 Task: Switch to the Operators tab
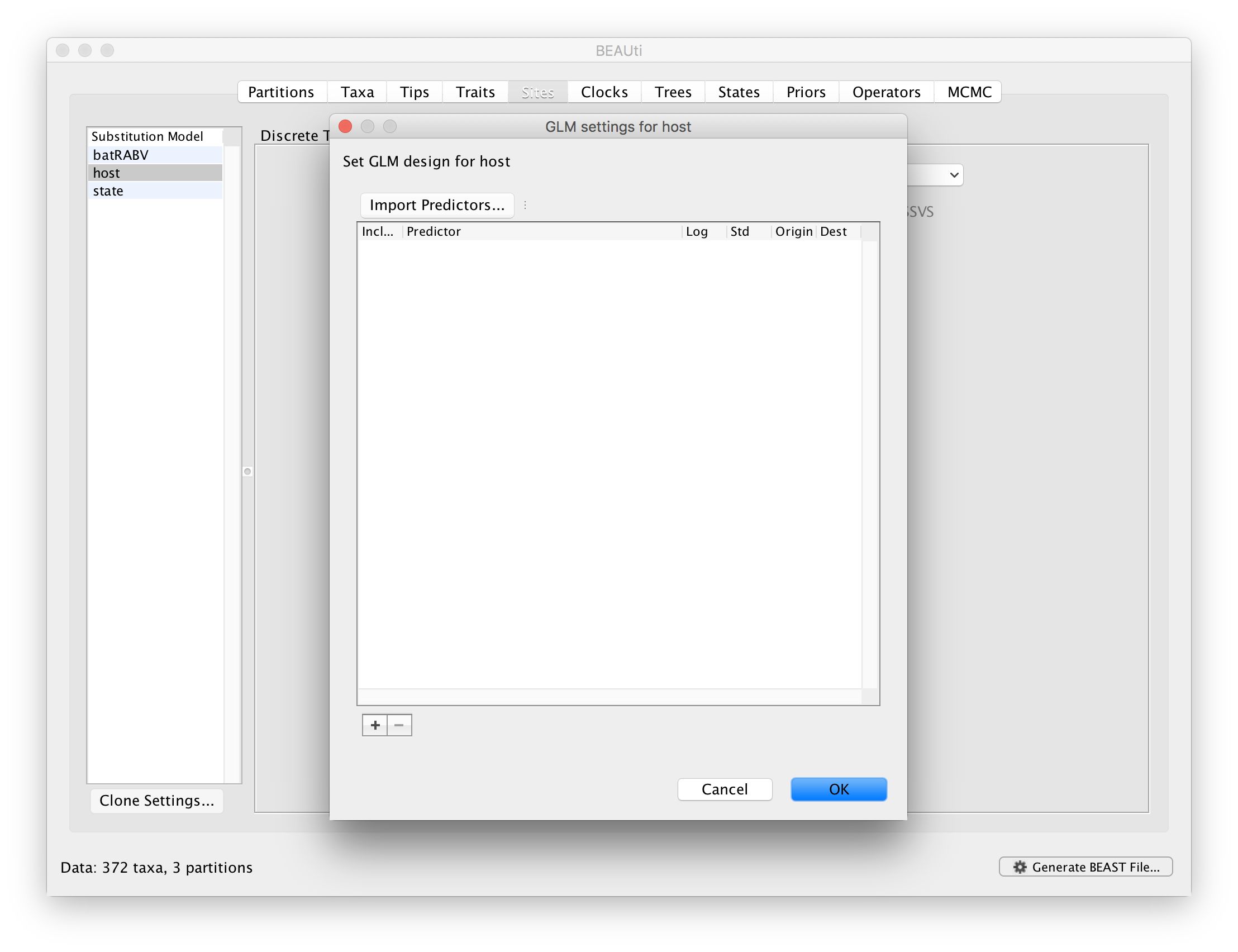click(886, 92)
